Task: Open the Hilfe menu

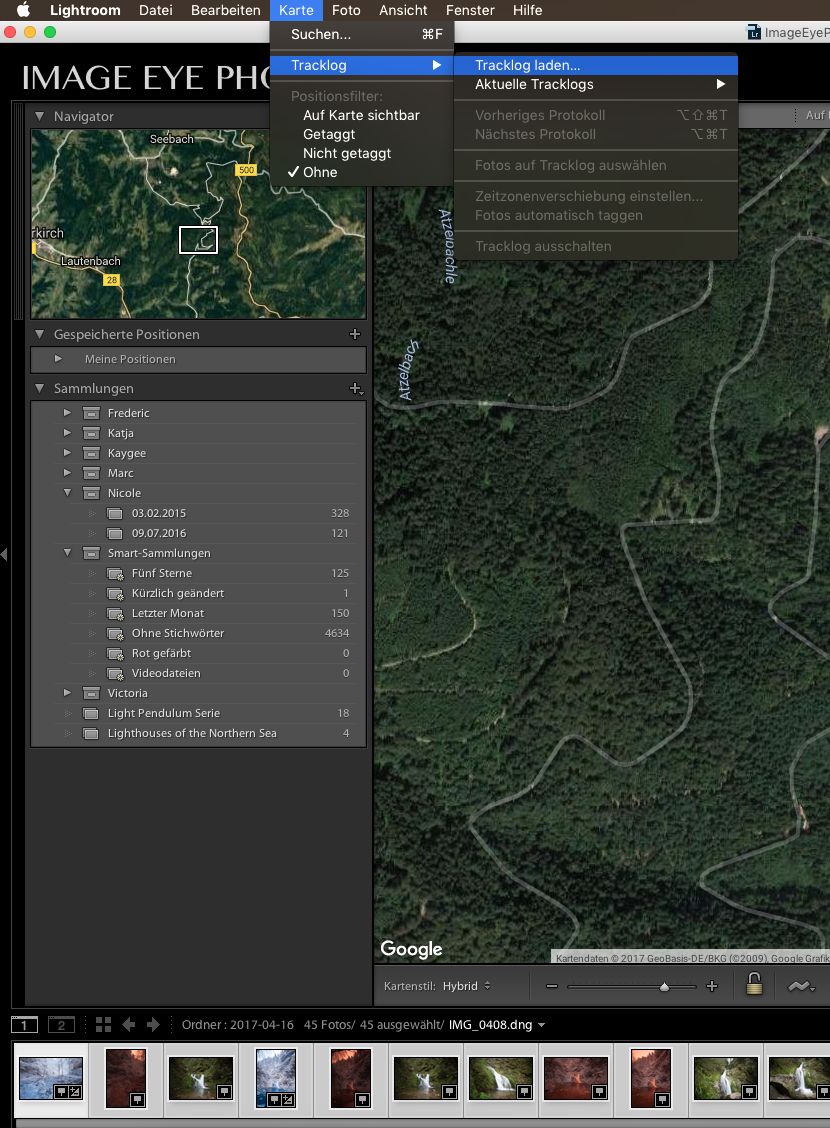Action: tap(527, 10)
